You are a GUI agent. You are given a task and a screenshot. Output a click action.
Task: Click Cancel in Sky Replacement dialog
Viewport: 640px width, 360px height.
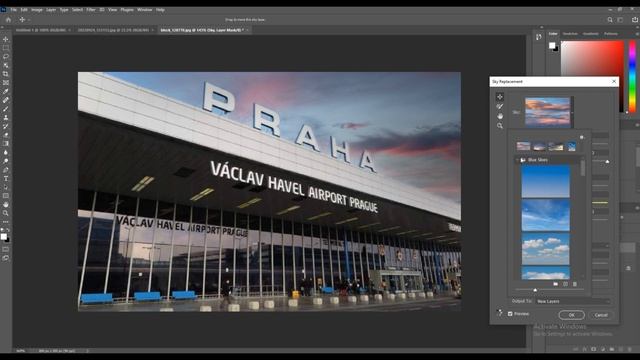pyautogui.click(x=601, y=315)
